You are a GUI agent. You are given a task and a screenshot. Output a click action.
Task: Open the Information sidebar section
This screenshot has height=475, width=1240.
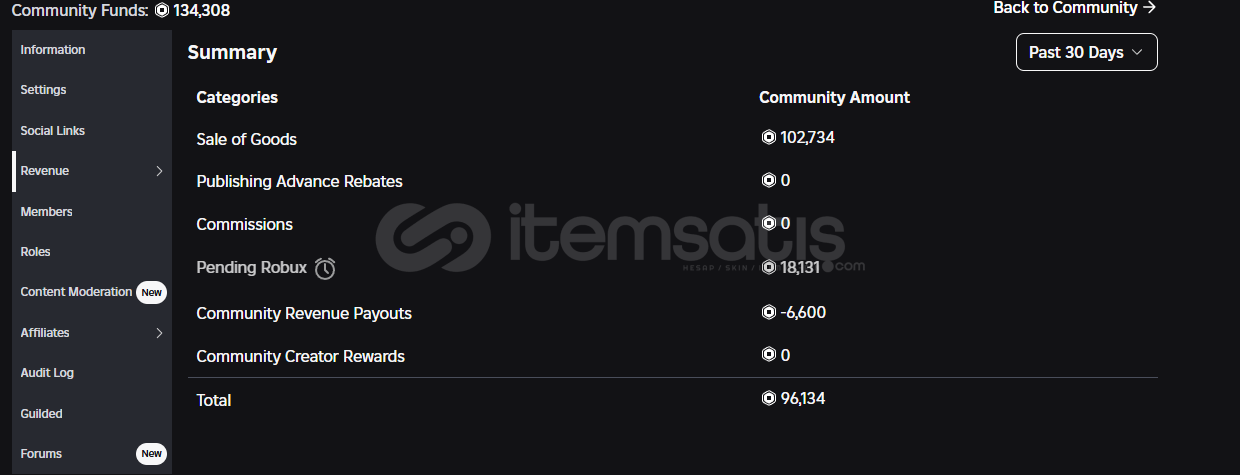coord(53,50)
